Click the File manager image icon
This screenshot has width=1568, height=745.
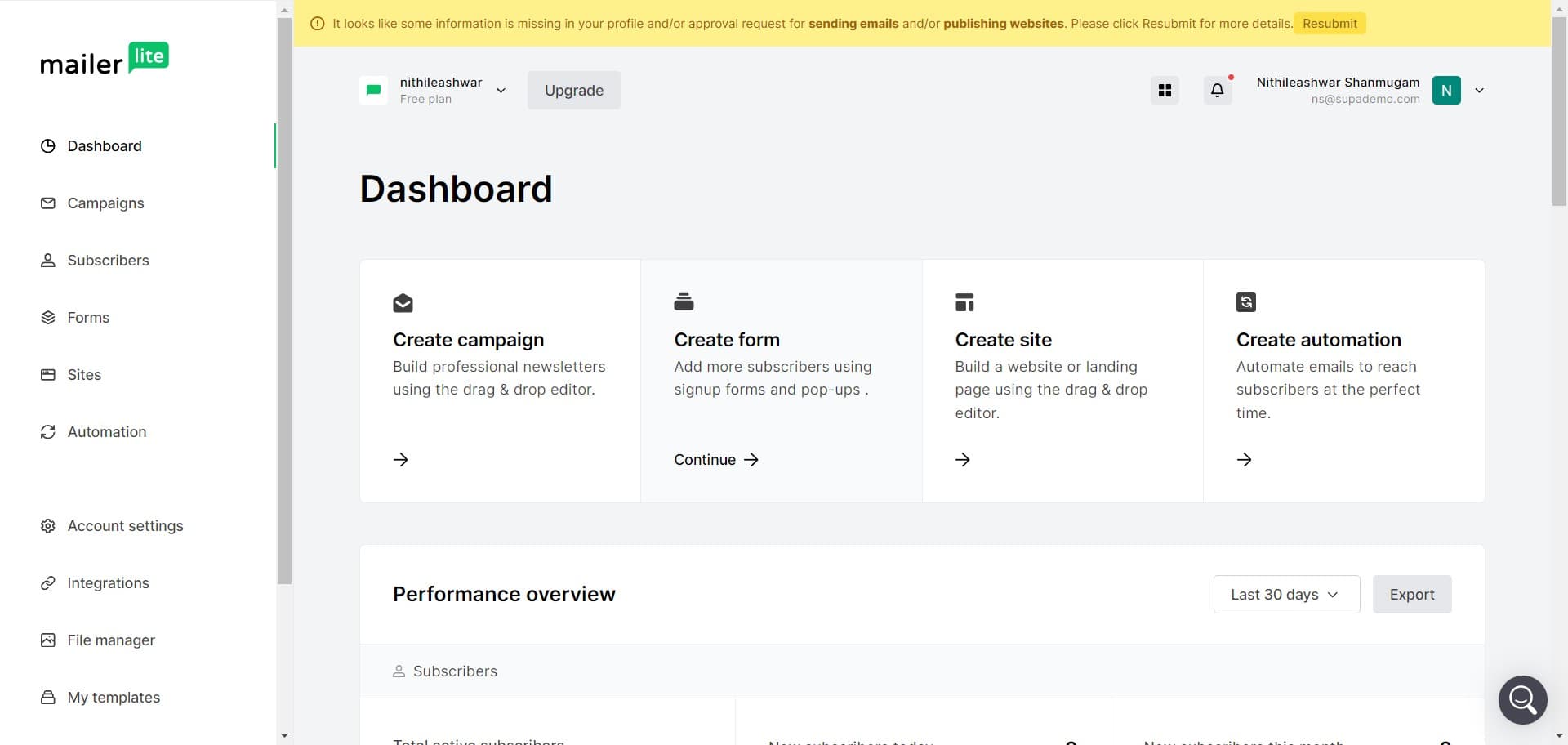click(48, 640)
